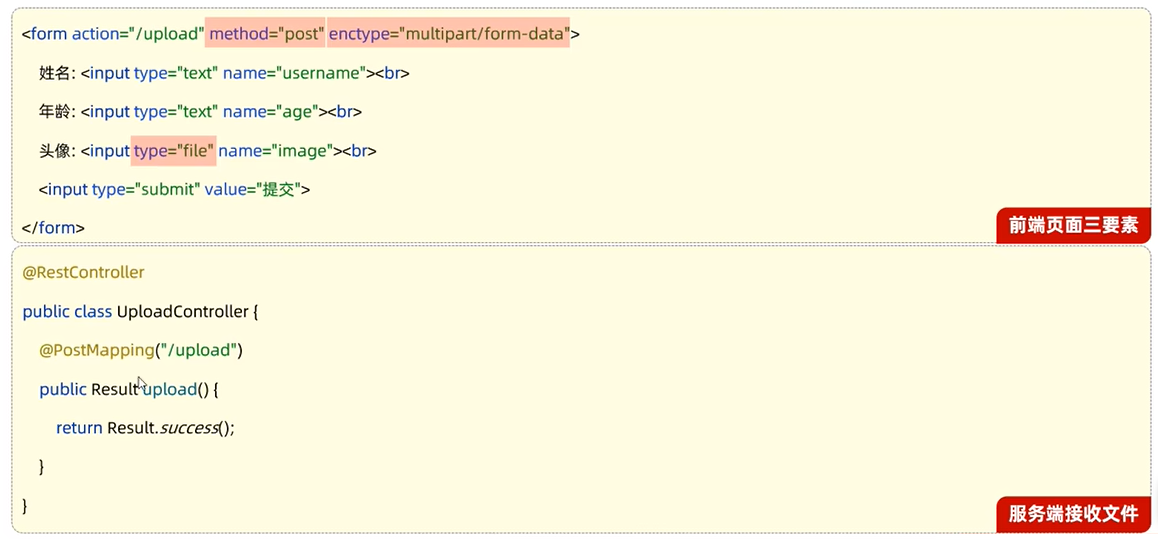Click the 'UploadController' class name
This screenshot has width=1158, height=539.
tap(182, 312)
